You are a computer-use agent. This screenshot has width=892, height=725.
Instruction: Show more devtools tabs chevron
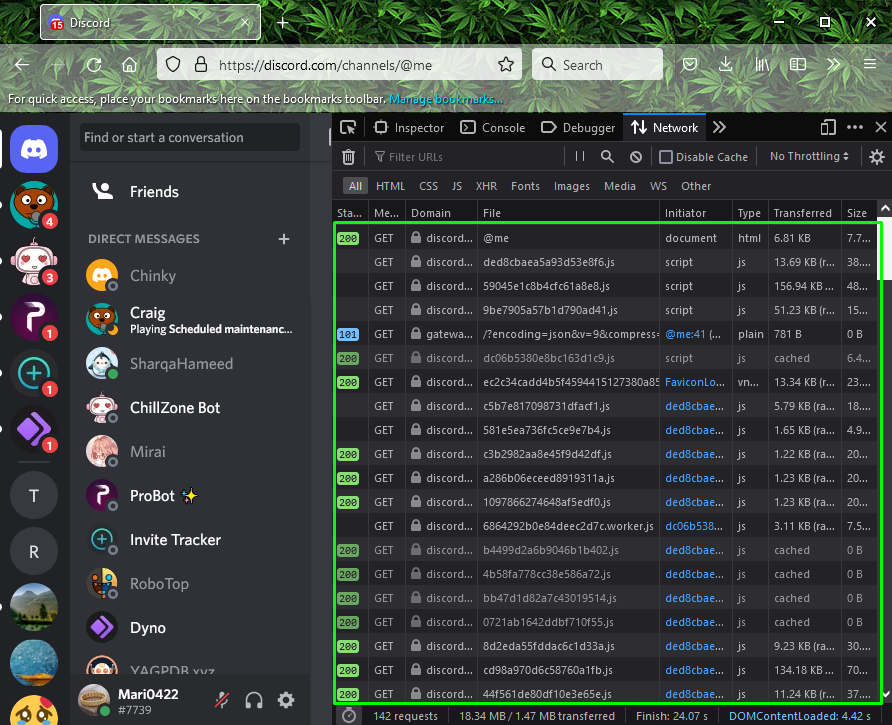click(x=719, y=127)
